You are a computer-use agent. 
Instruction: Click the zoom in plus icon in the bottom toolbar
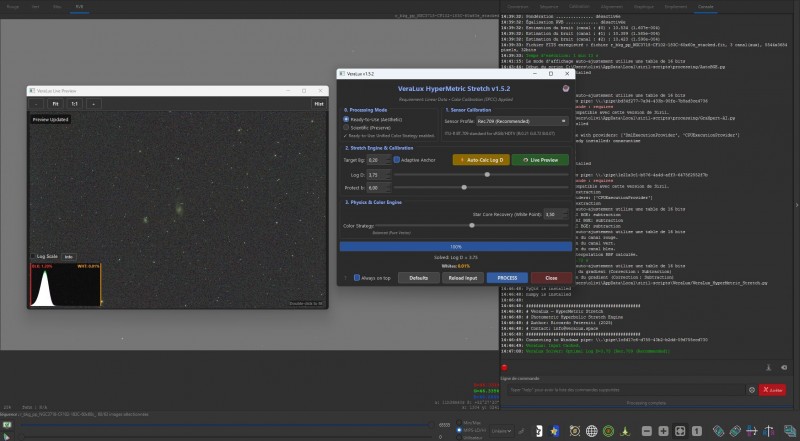[663, 431]
